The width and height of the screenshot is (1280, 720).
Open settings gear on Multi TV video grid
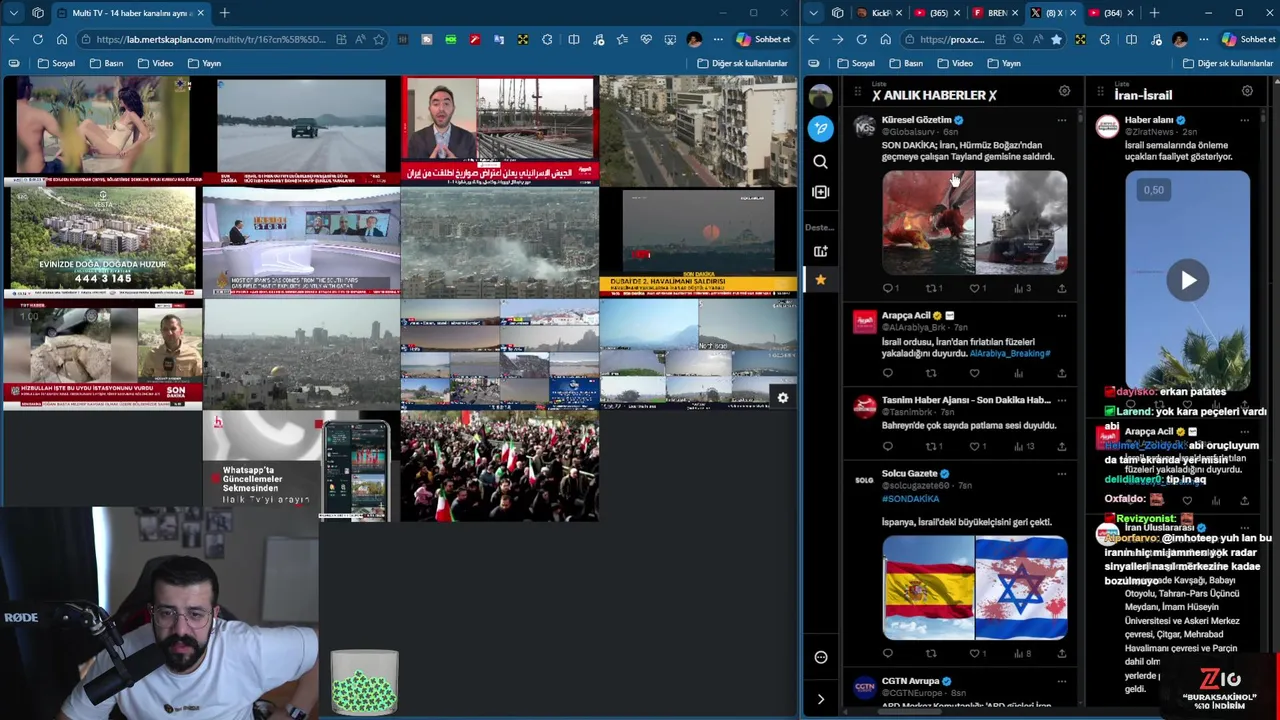coord(783,398)
